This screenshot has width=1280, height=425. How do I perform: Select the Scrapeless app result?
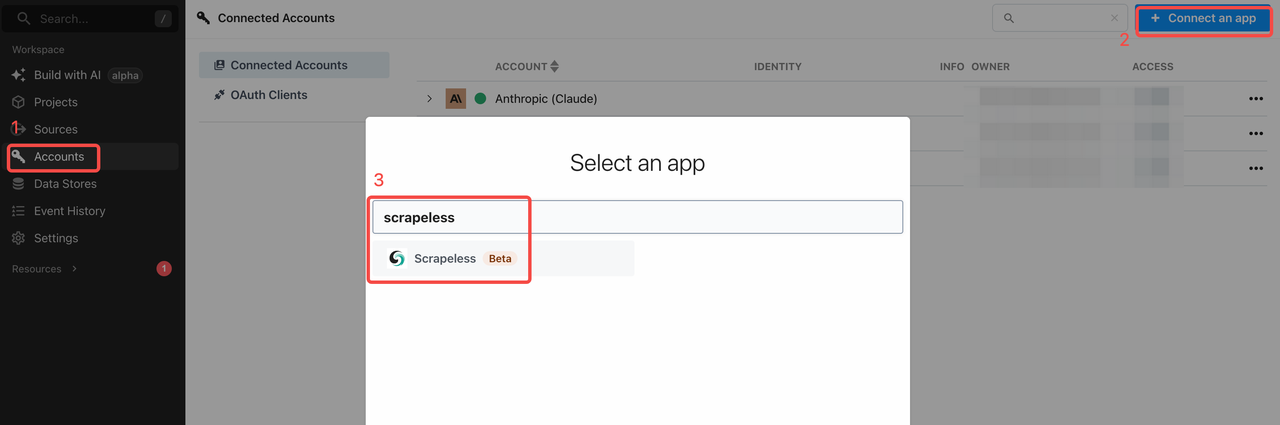pyautogui.click(x=503, y=258)
